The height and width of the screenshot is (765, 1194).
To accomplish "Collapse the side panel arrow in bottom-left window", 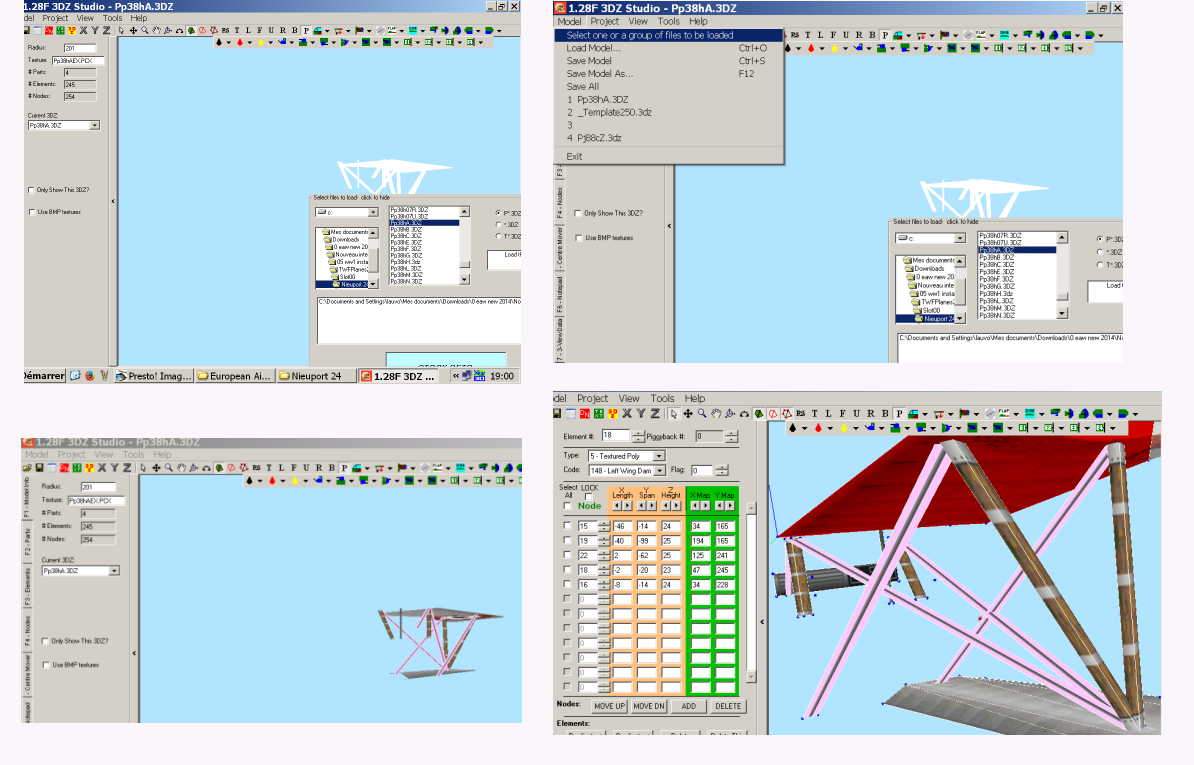I will (x=134, y=652).
